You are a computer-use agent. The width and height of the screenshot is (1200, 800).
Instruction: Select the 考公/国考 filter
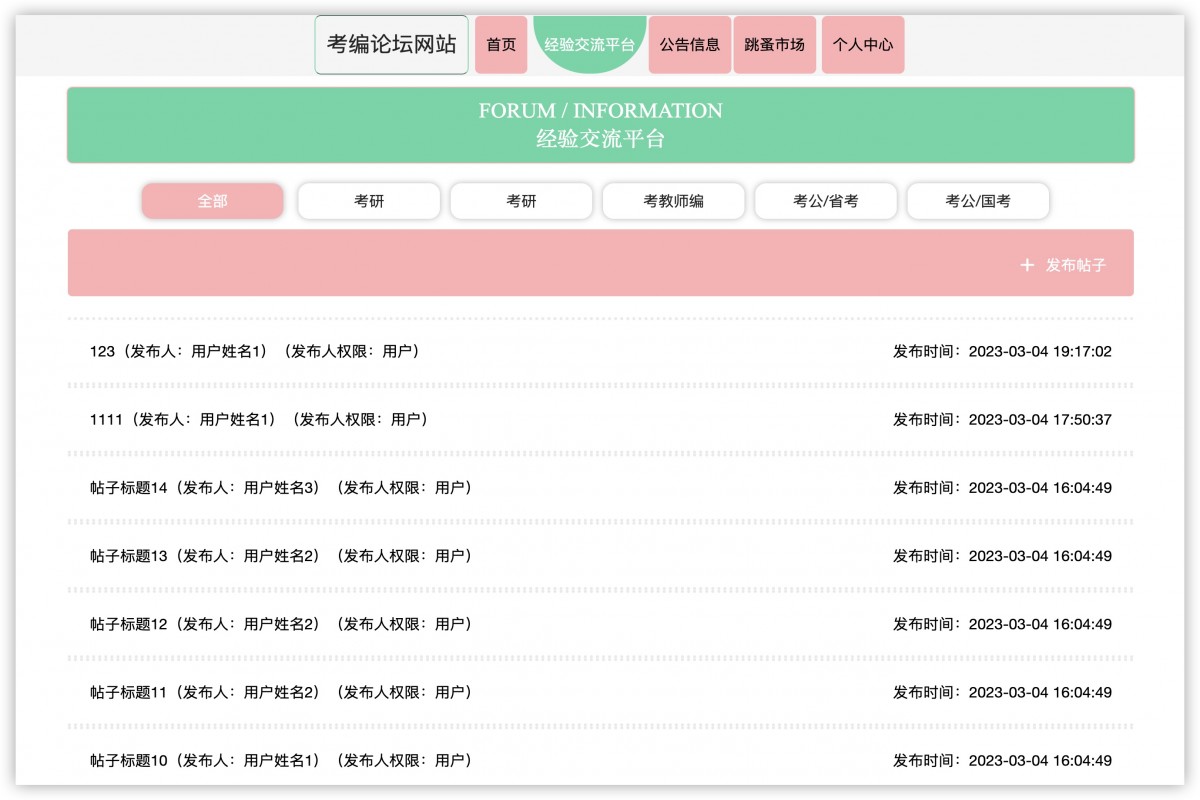977,201
